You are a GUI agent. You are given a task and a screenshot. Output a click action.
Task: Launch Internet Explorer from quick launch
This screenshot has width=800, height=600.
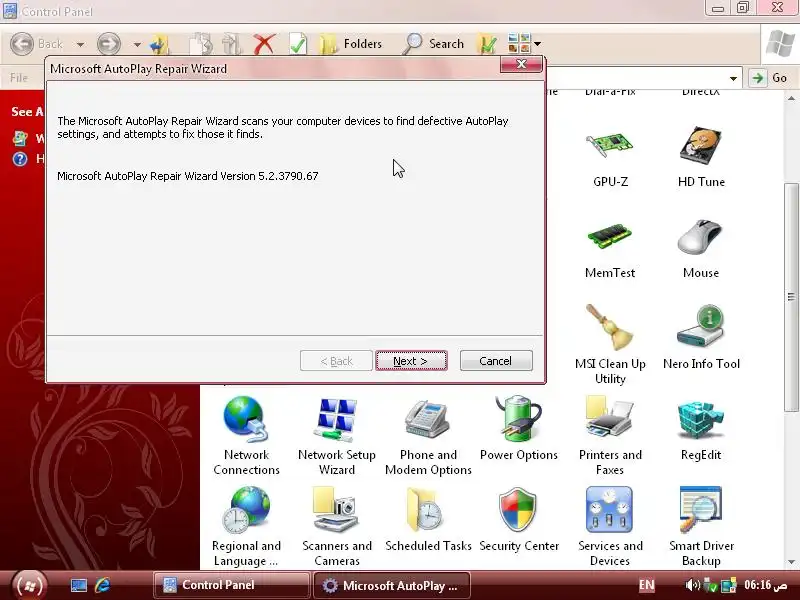pos(103,585)
